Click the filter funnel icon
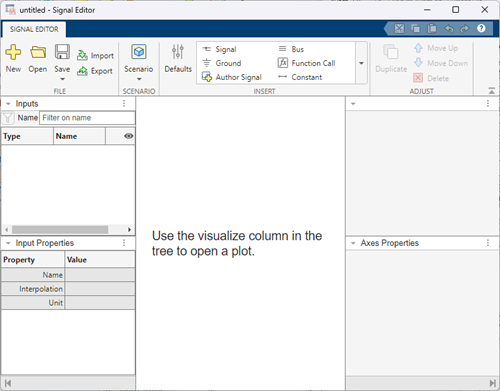This screenshot has height=391, width=500. tap(8, 118)
